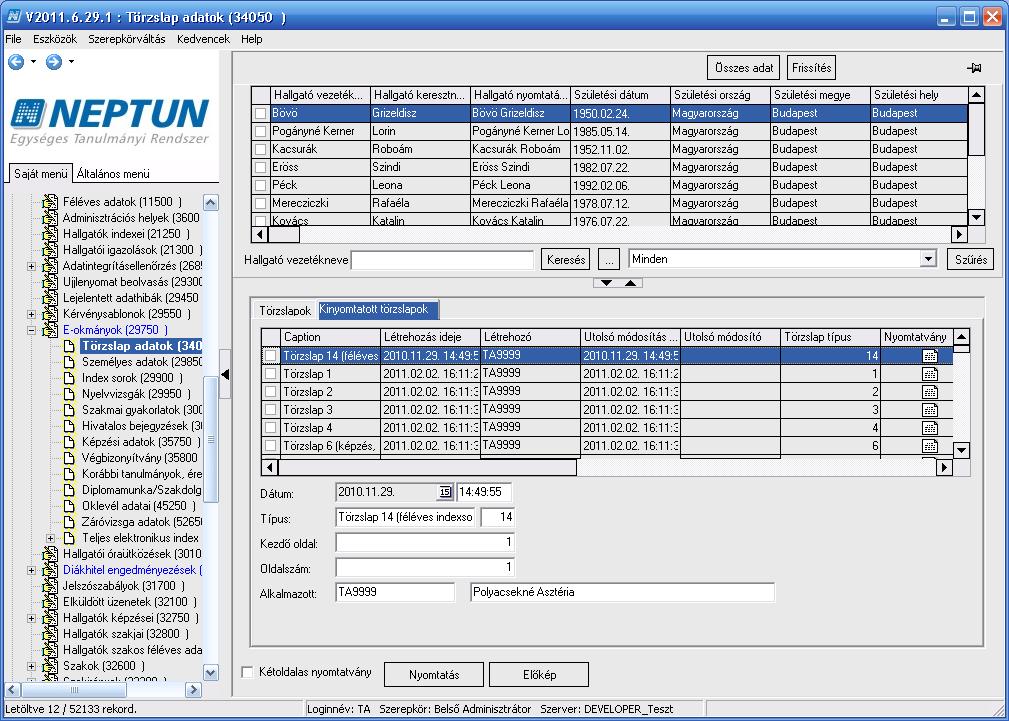Tick the checkbox for Eröss Szindi row

pyautogui.click(x=260, y=167)
